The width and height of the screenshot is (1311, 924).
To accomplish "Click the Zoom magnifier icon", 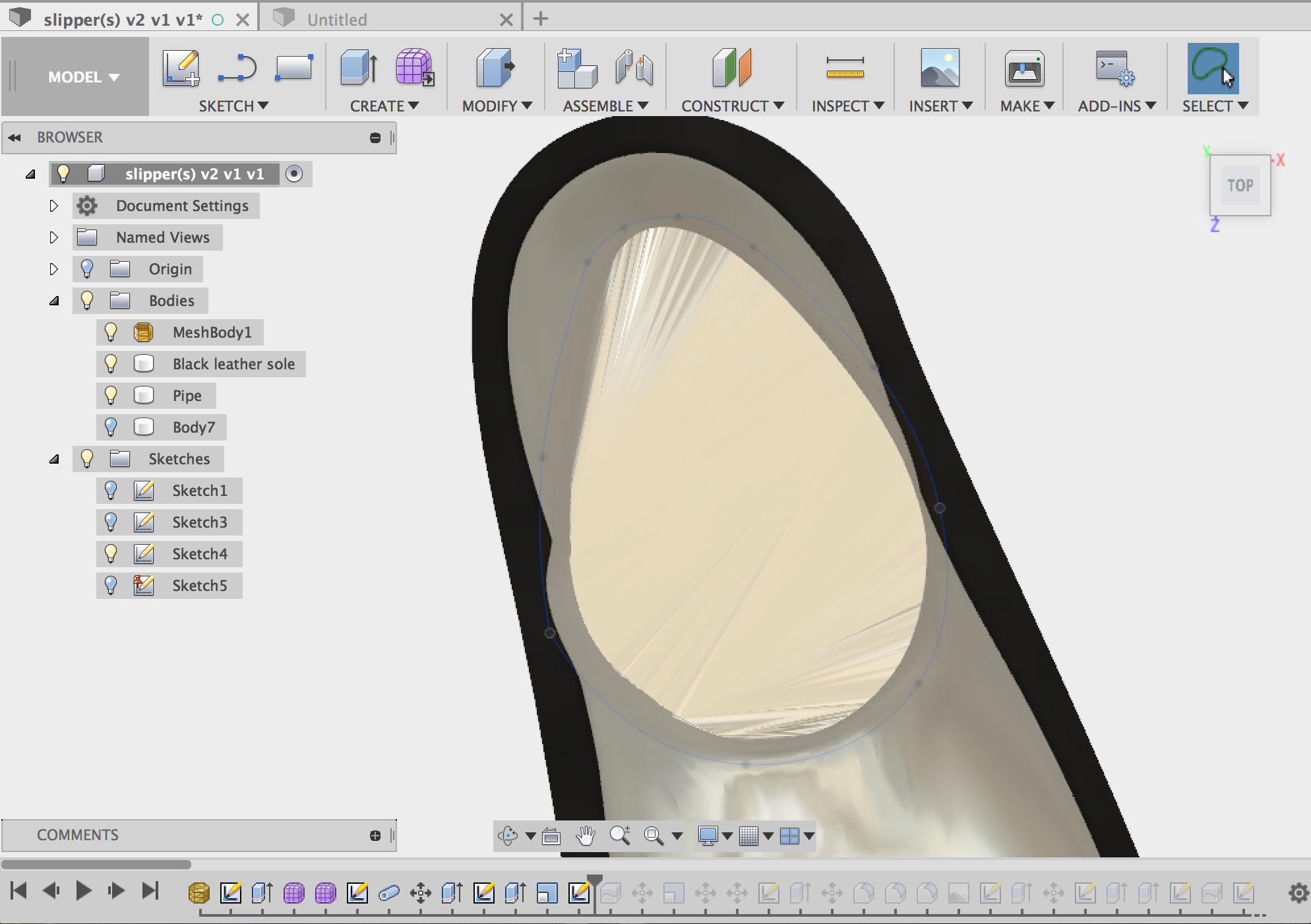I will (620, 836).
